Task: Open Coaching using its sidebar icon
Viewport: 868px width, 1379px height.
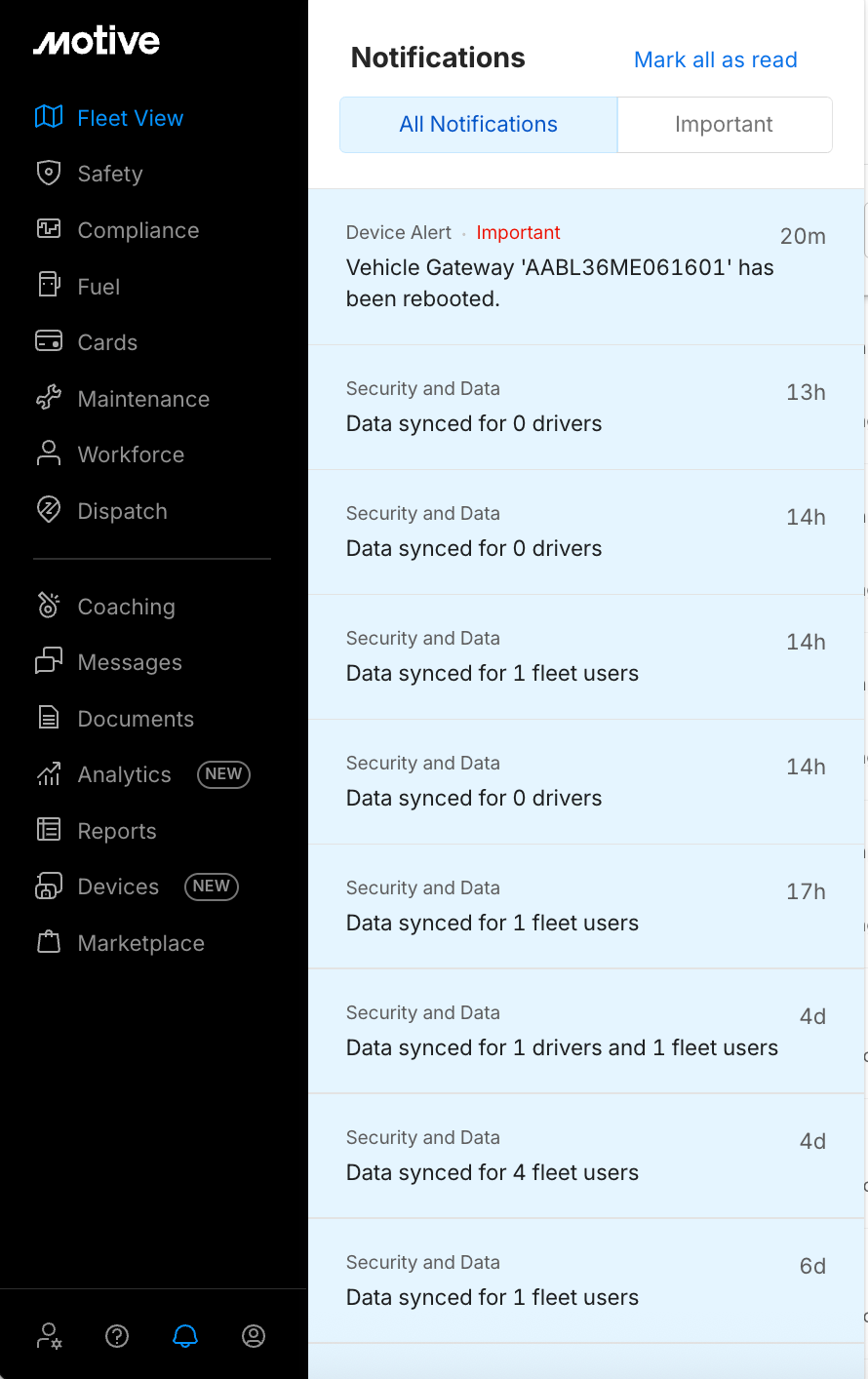Action: (49, 606)
